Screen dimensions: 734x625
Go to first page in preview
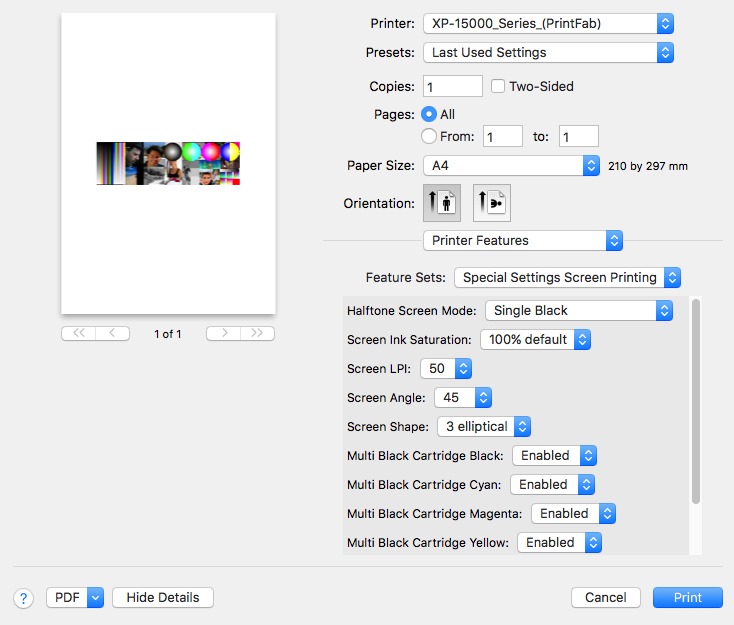pos(78,333)
